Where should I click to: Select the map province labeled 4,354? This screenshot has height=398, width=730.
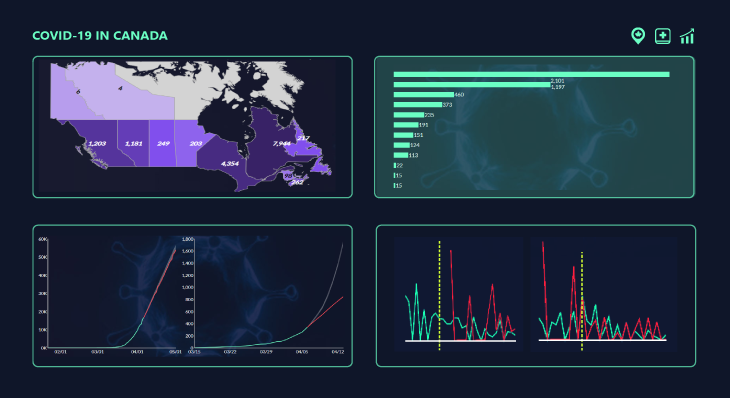229,163
